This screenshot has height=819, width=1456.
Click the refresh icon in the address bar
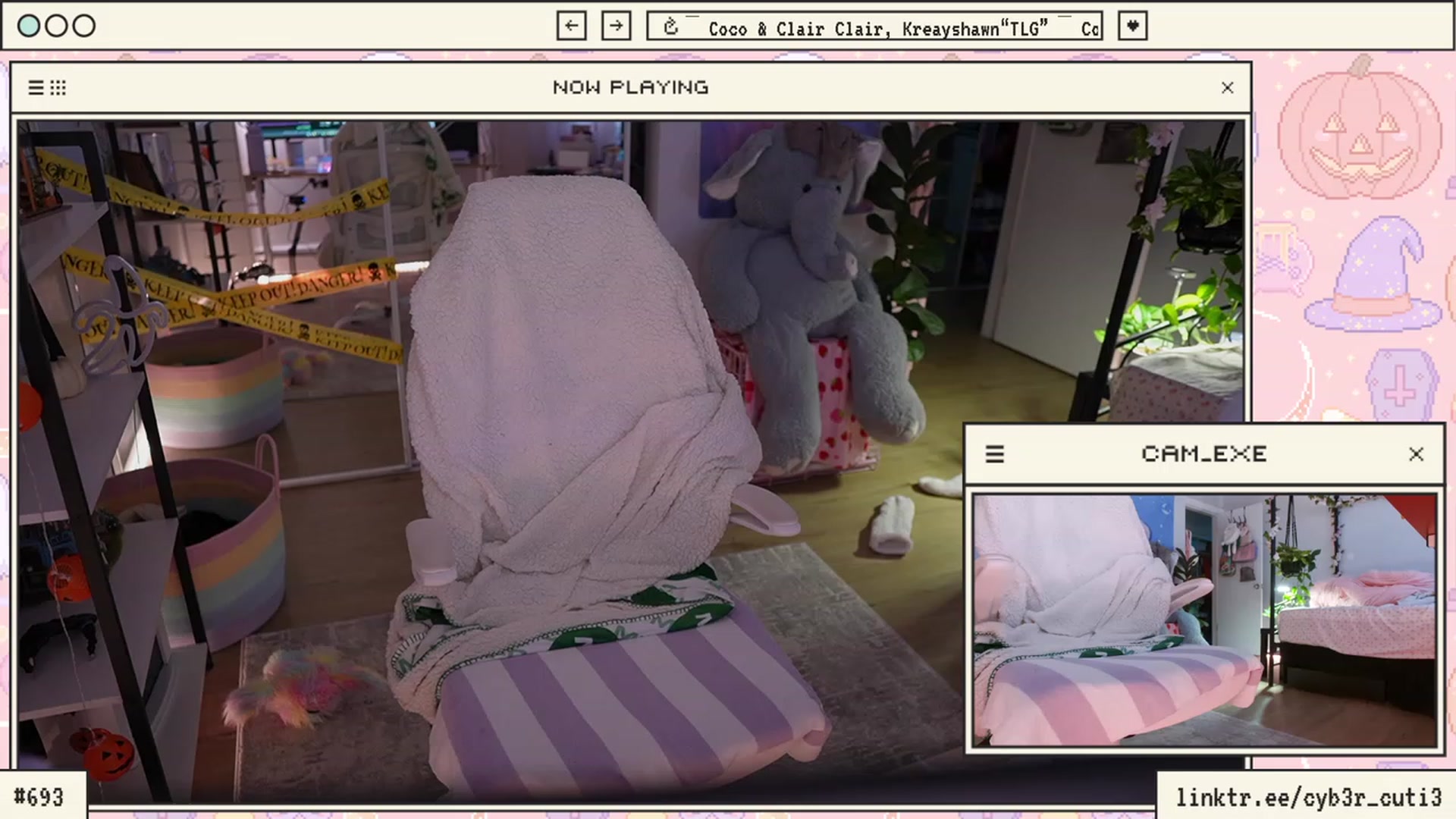coord(670,27)
